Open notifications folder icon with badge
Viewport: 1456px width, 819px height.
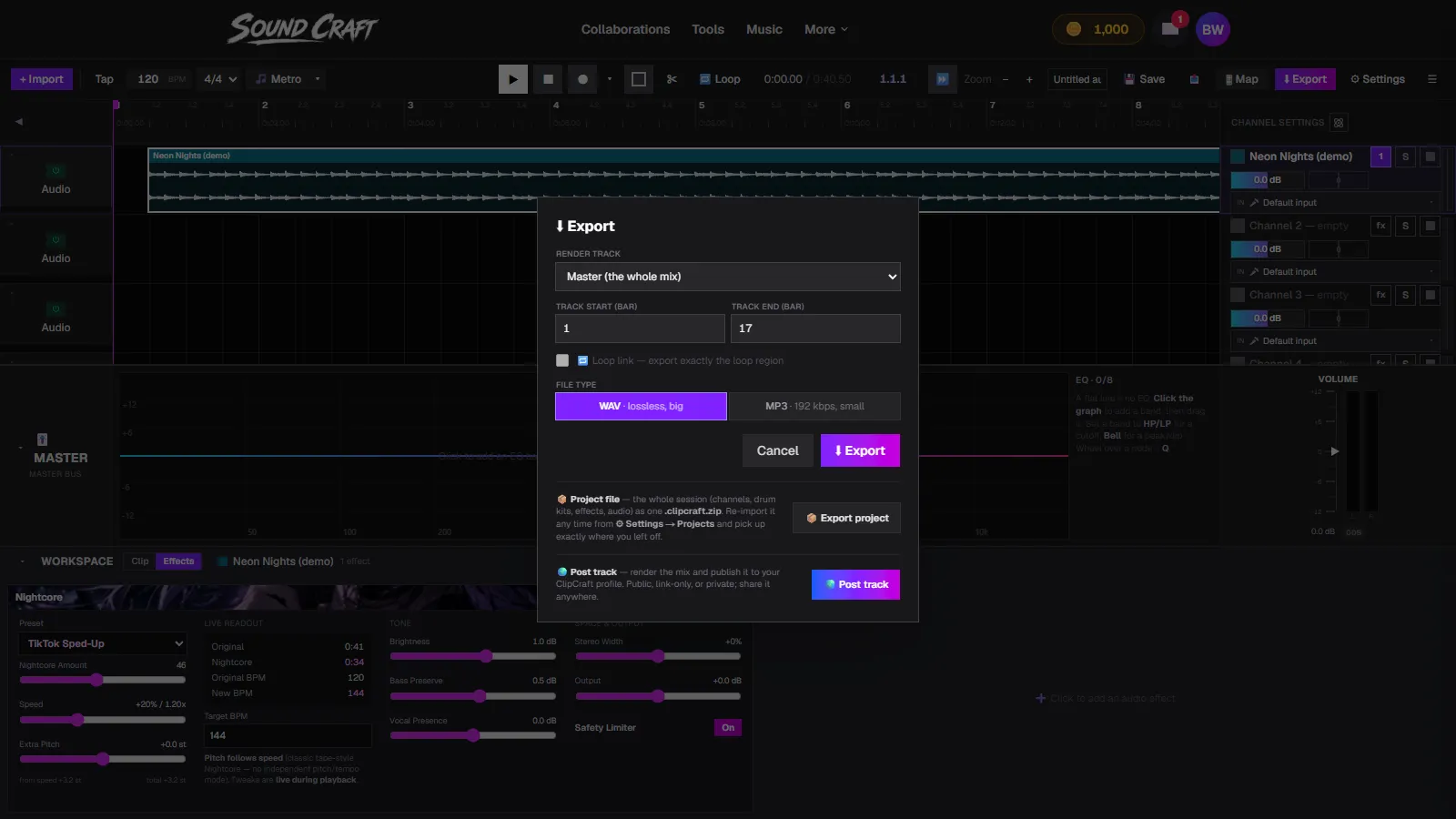coord(1171,28)
